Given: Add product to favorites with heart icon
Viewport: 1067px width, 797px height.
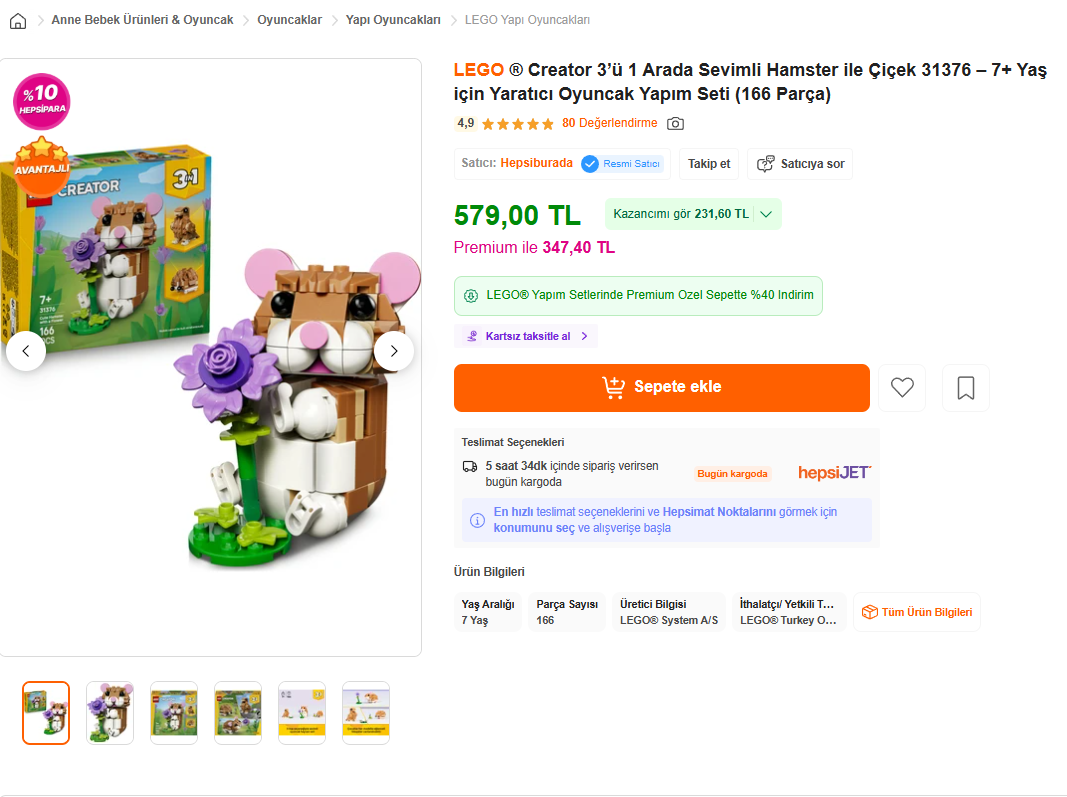Looking at the screenshot, I should pyautogui.click(x=902, y=388).
